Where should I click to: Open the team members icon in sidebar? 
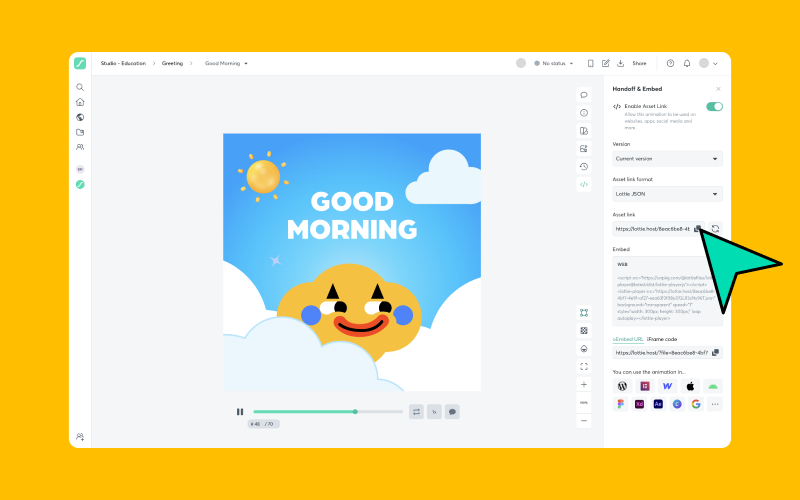coord(80,147)
